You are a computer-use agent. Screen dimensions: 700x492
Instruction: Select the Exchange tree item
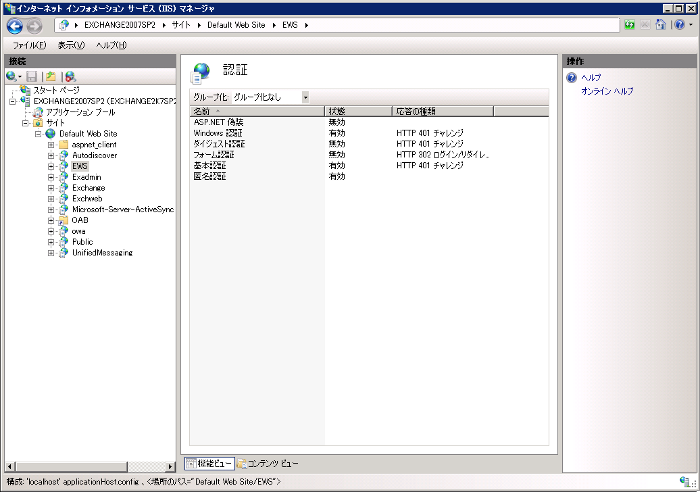(x=89, y=188)
